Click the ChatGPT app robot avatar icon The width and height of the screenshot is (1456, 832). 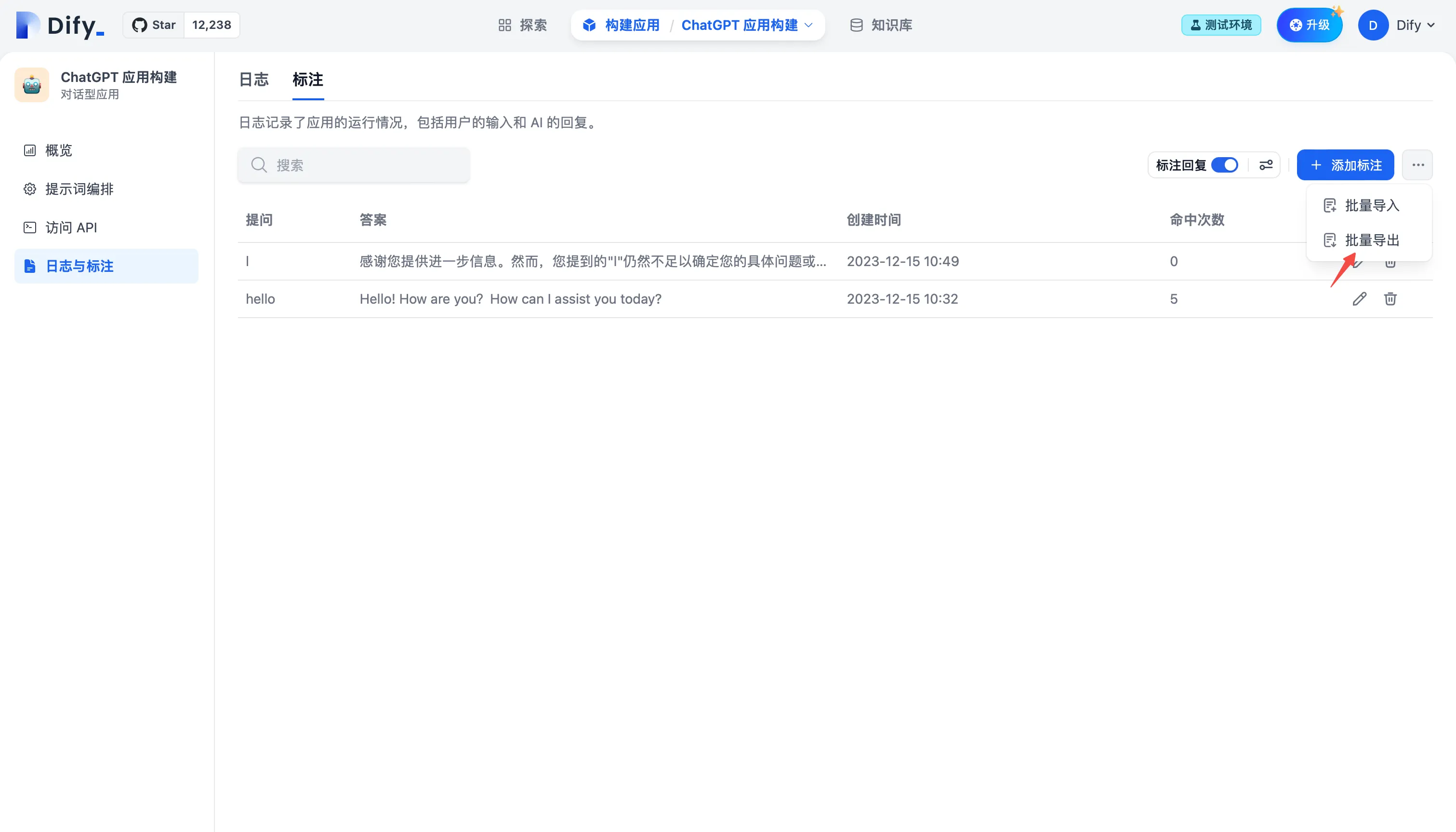point(32,85)
